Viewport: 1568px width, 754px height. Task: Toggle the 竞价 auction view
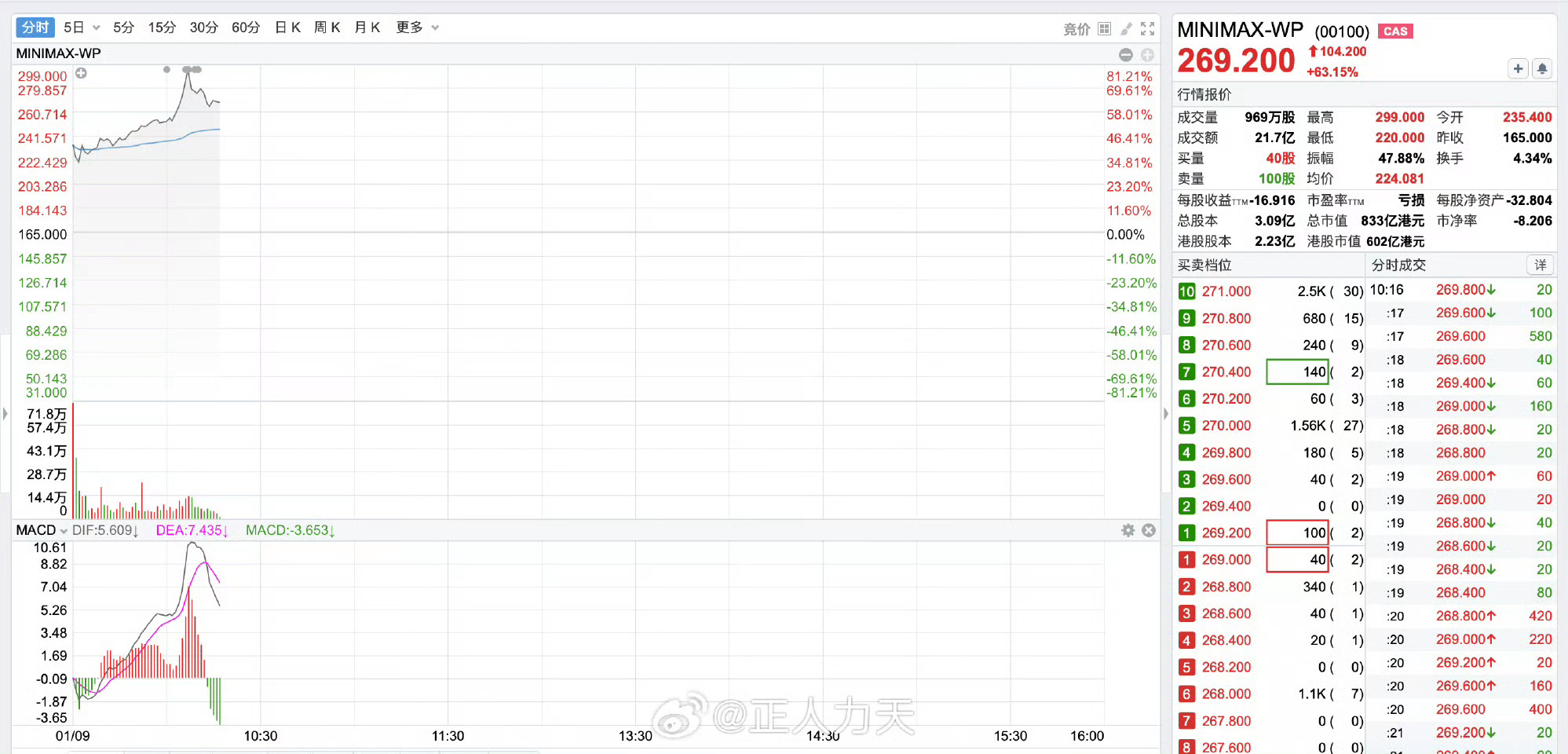pyautogui.click(x=1076, y=28)
